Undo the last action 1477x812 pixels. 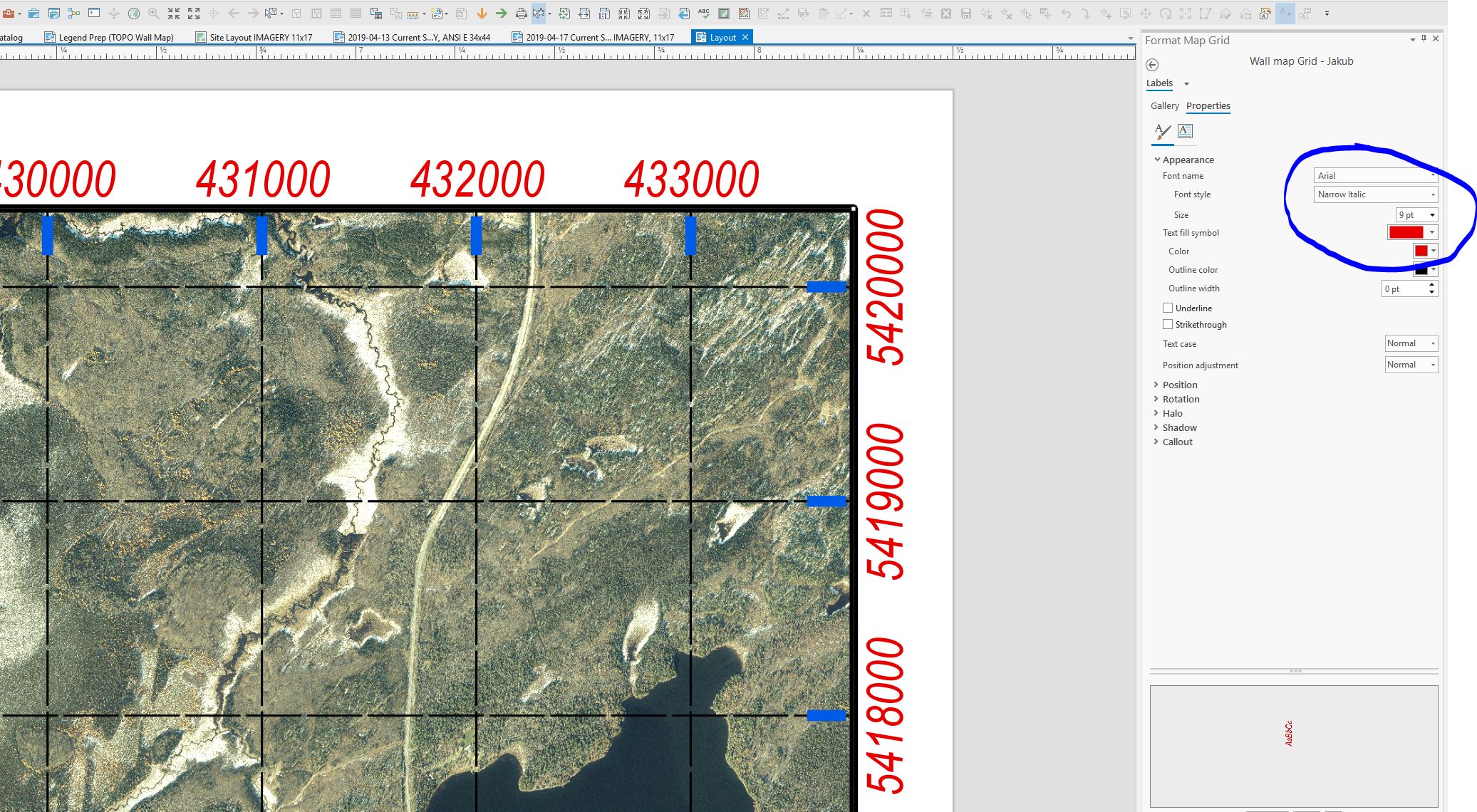click(x=1067, y=12)
